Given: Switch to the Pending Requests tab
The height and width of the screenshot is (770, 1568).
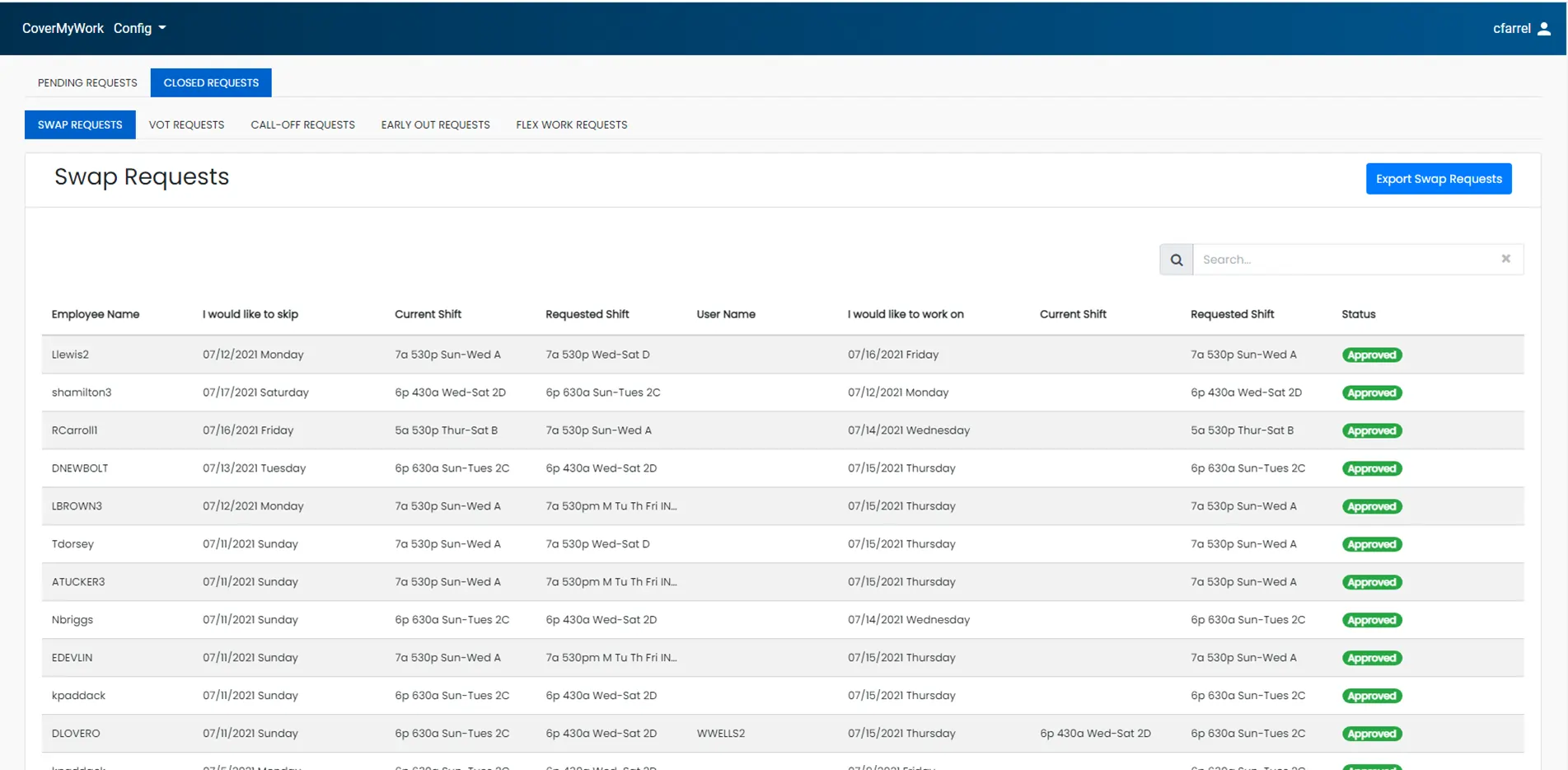Looking at the screenshot, I should 87,82.
